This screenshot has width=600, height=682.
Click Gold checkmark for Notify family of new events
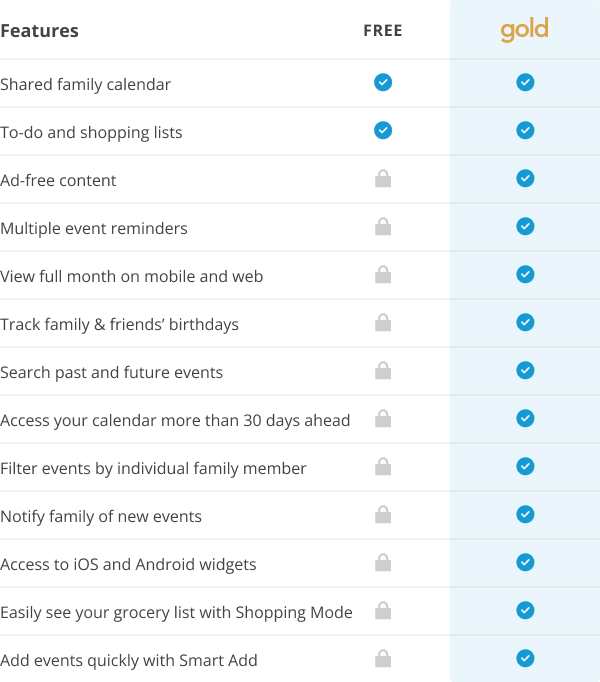[525, 514]
